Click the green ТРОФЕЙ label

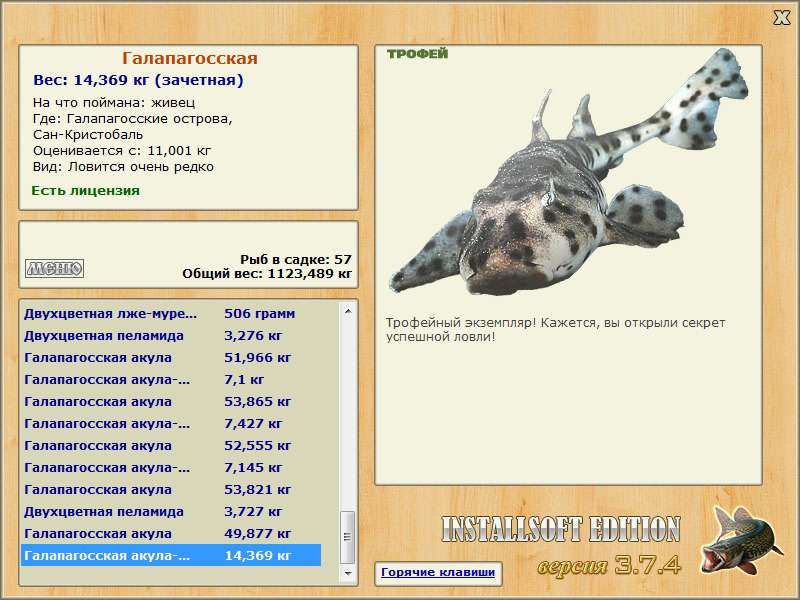(x=417, y=54)
